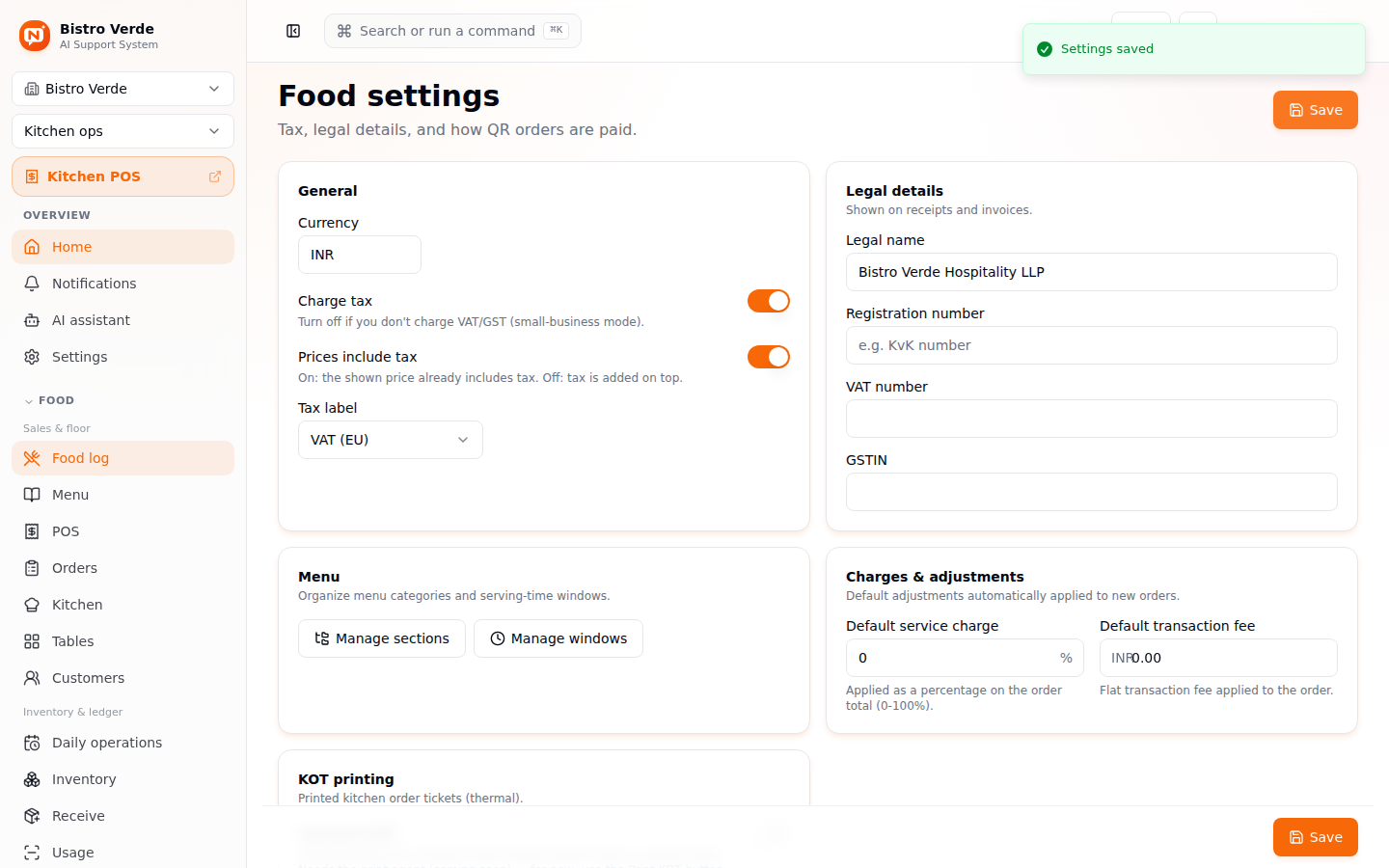The image size is (1389, 868).
Task: Turn off the Prices include tax switch
Action: 769,357
